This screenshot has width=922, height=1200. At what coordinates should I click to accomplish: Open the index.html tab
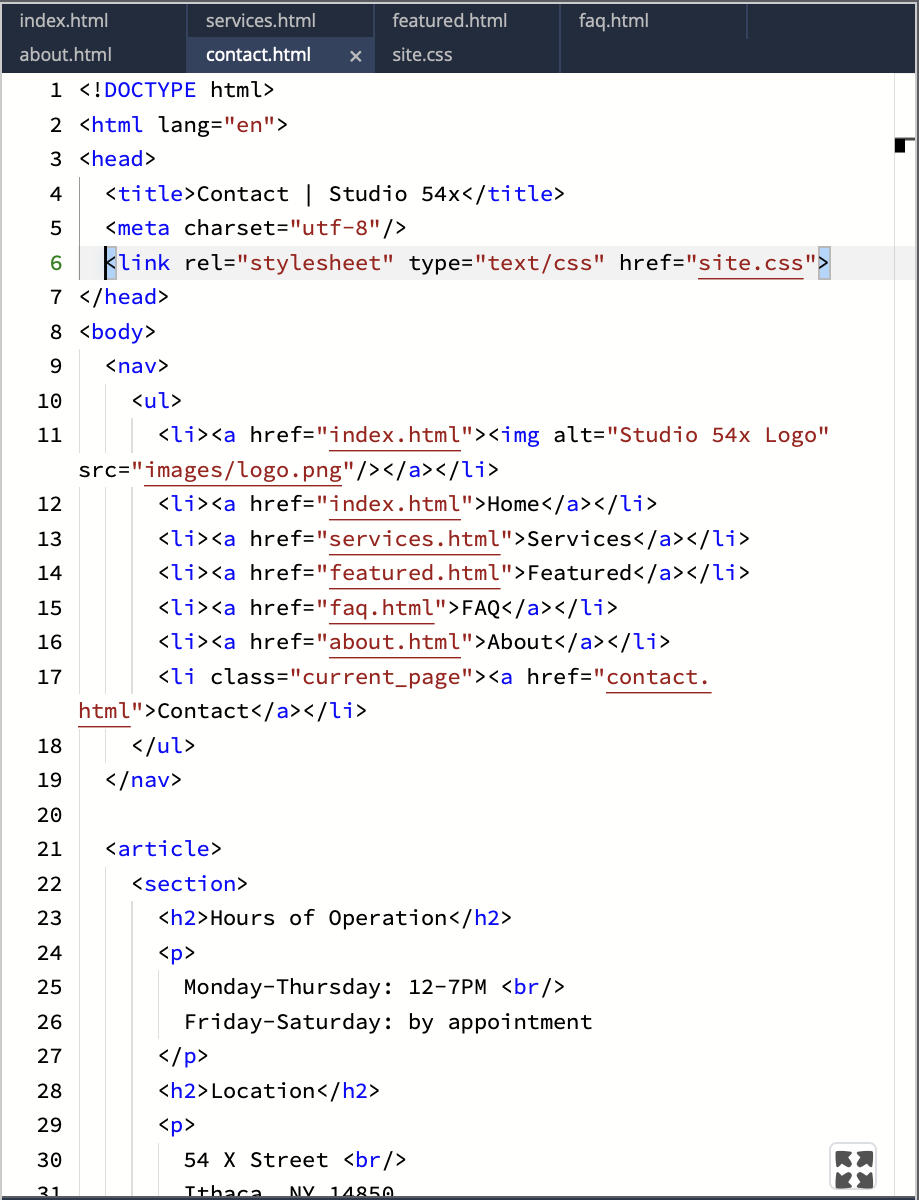point(93,20)
